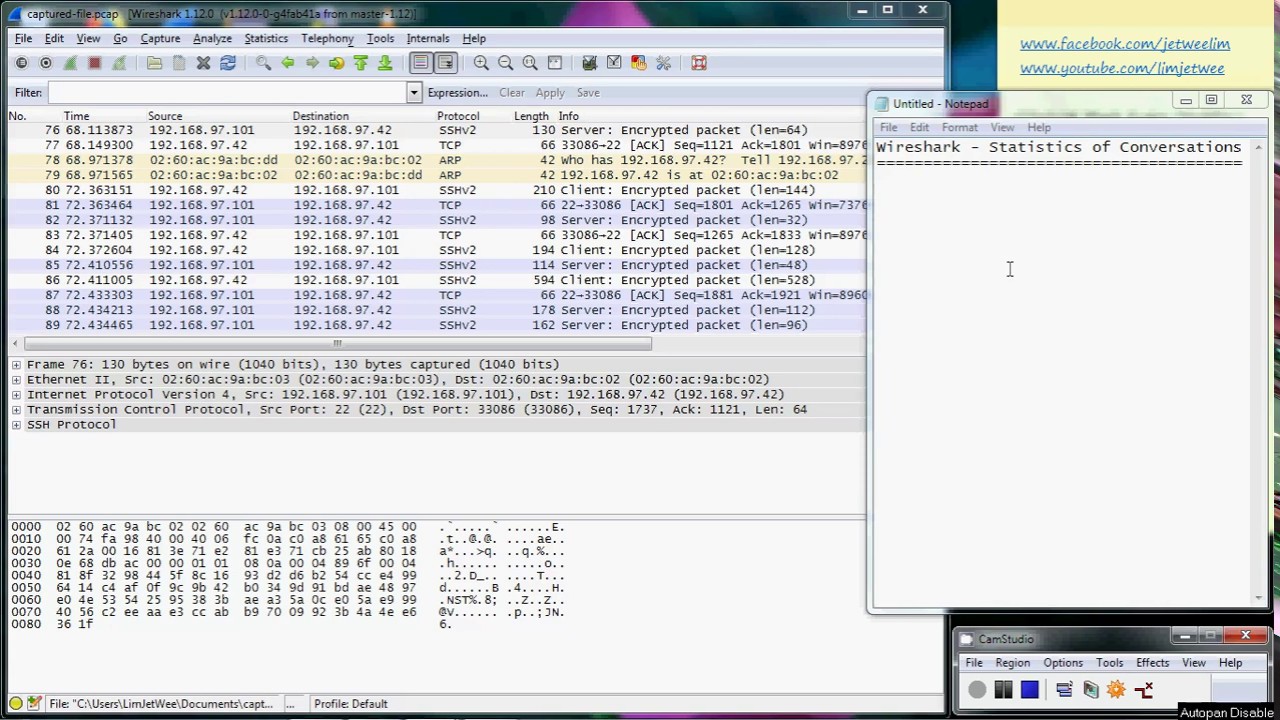Click Profile: Default in status bar
1280x720 pixels.
pyautogui.click(x=350, y=704)
